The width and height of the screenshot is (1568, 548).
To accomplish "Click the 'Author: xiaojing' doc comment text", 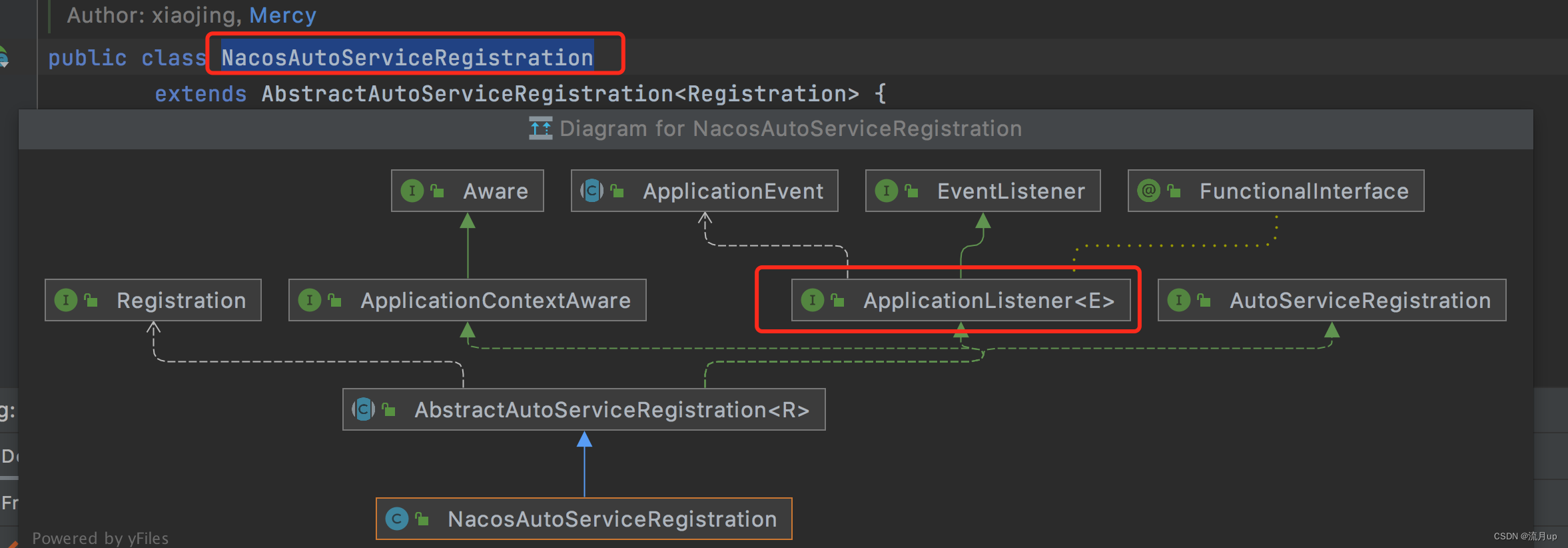I will (x=155, y=15).
